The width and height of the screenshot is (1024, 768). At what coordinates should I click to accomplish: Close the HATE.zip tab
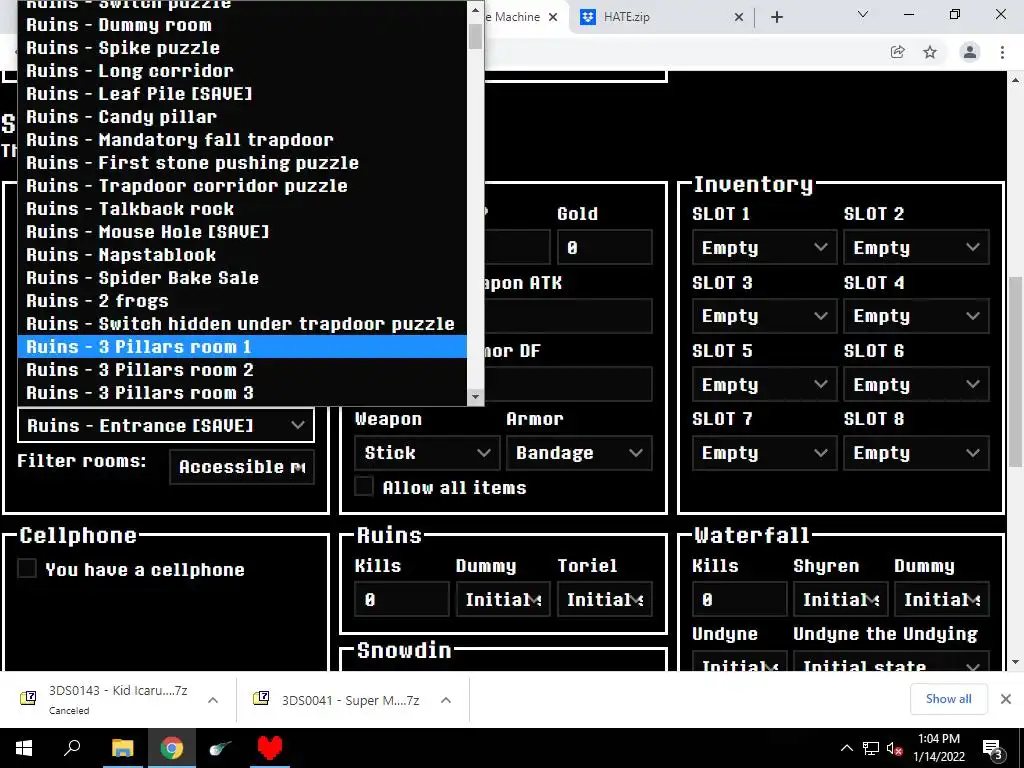pyautogui.click(x=739, y=17)
